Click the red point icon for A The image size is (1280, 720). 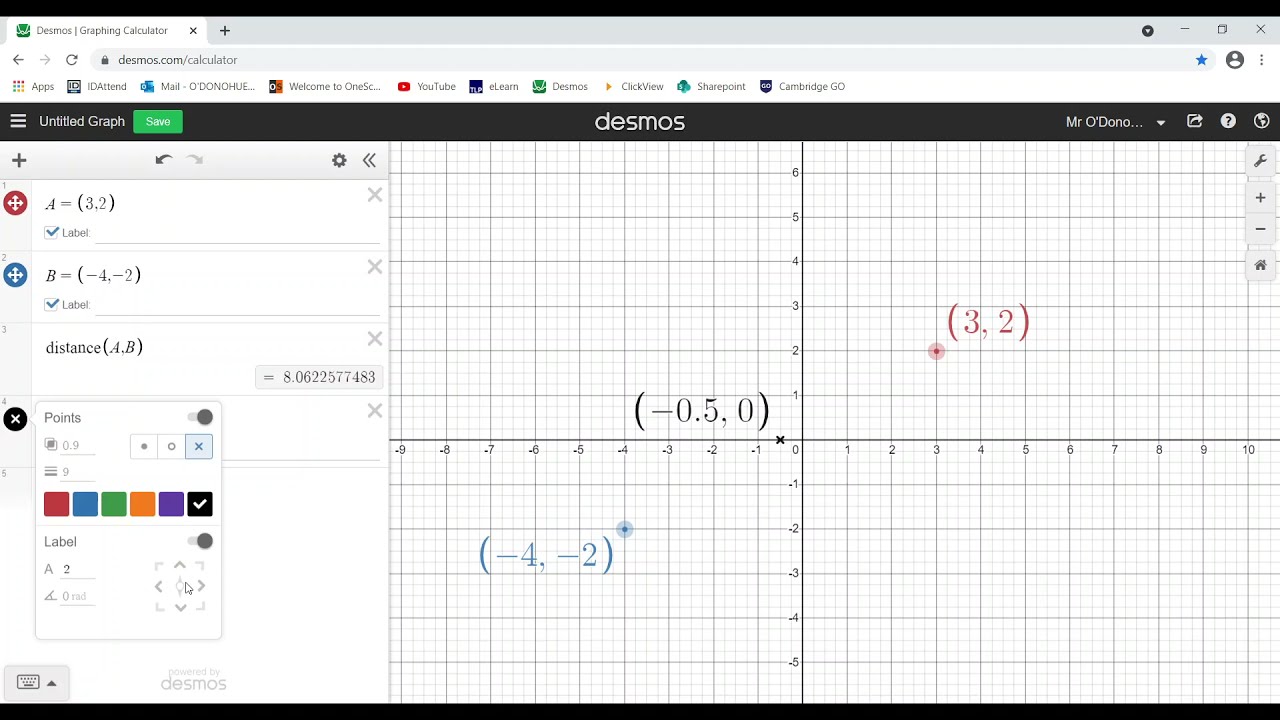(x=15, y=204)
